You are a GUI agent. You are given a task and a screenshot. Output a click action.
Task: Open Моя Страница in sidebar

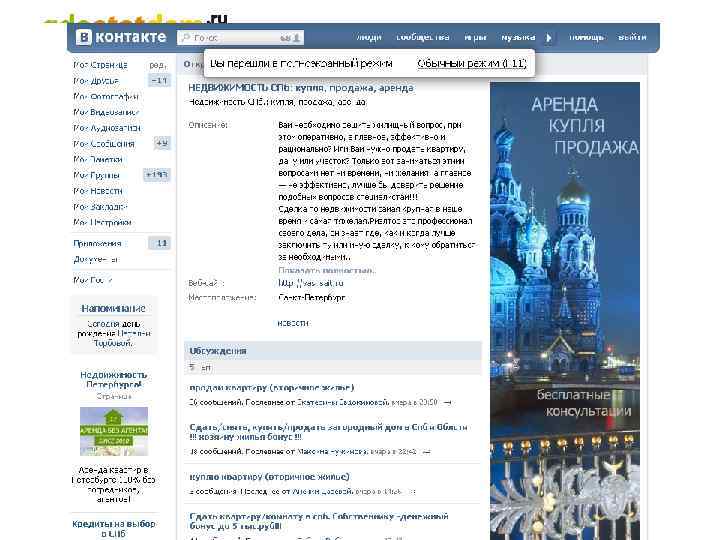pos(101,65)
